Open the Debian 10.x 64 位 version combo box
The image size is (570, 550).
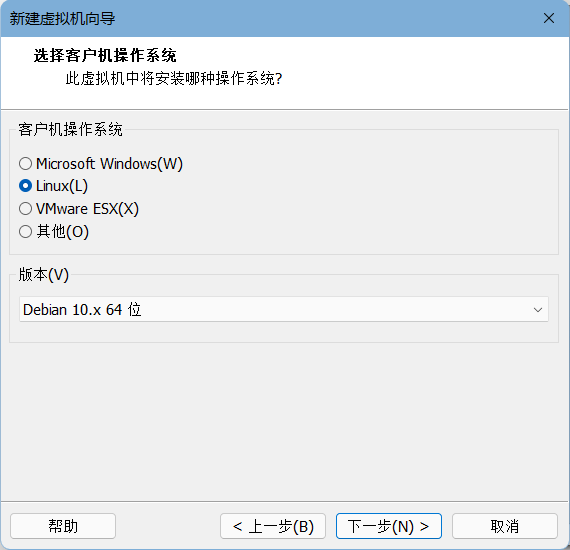(284, 309)
